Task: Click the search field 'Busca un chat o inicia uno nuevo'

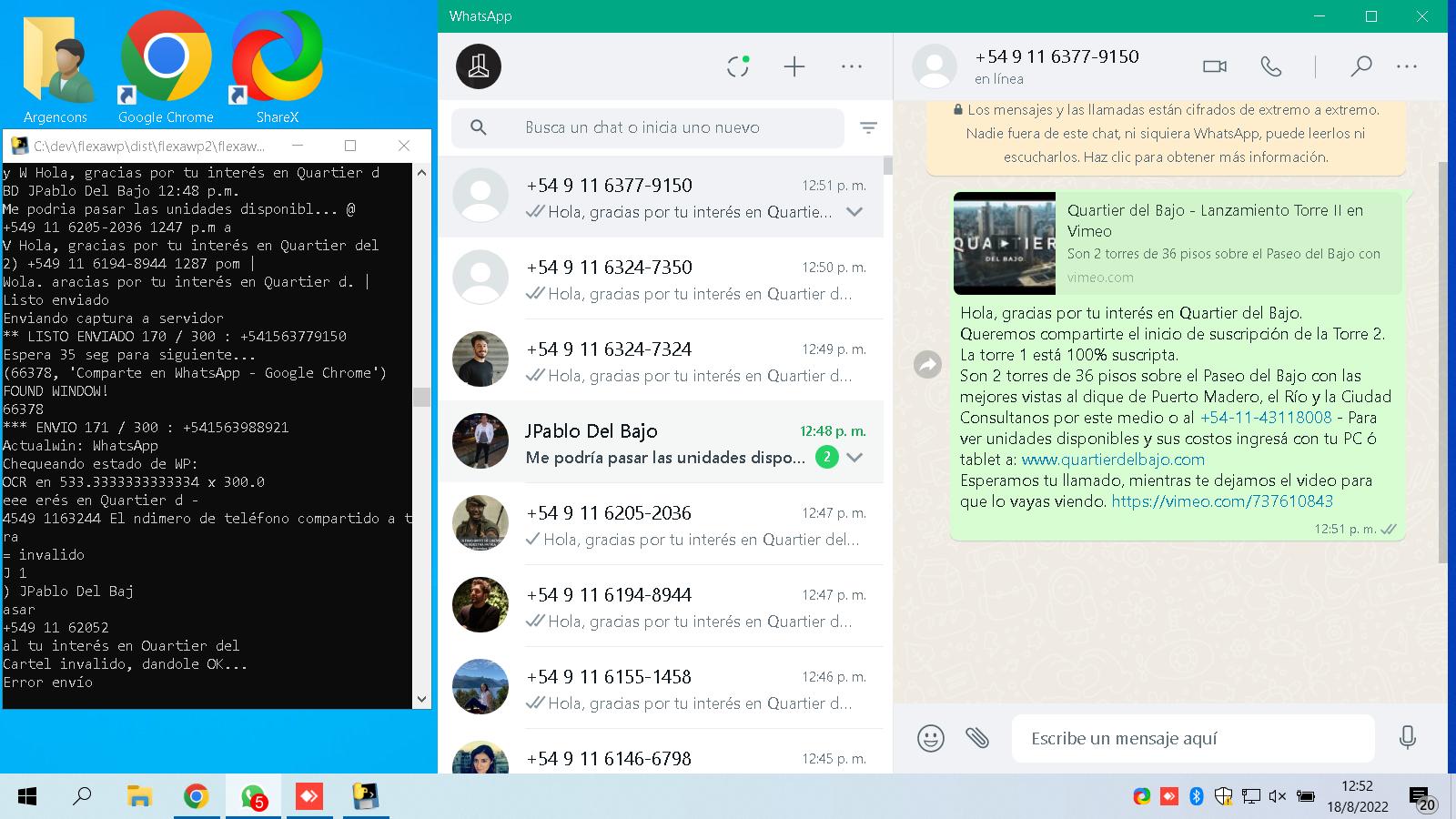Action: point(647,128)
